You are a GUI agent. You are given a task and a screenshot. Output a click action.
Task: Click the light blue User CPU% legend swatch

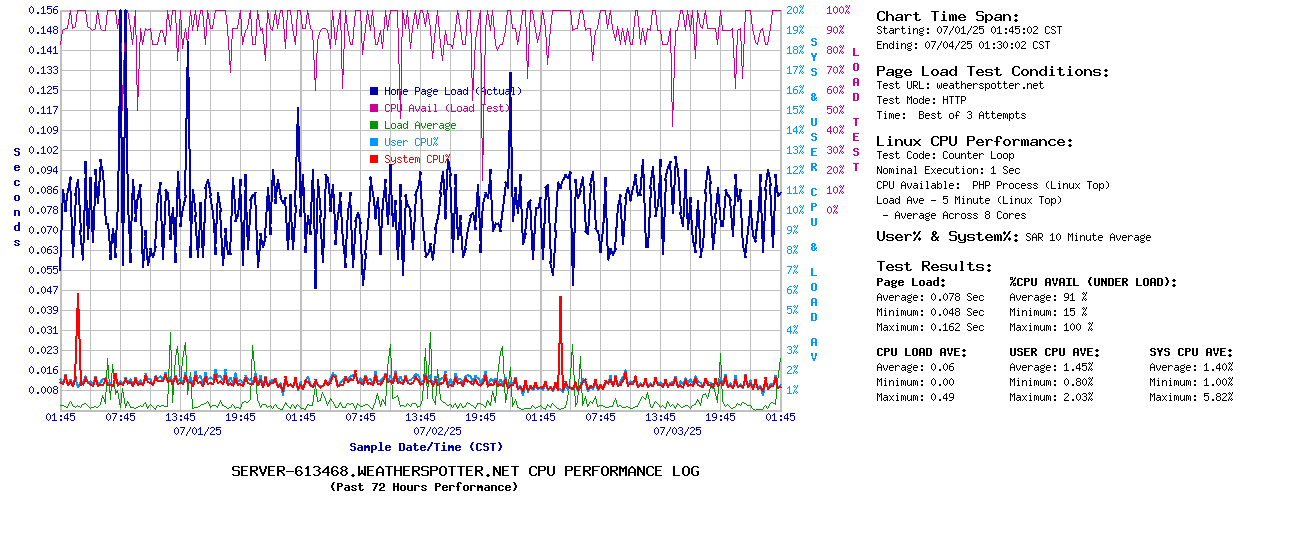pos(374,142)
